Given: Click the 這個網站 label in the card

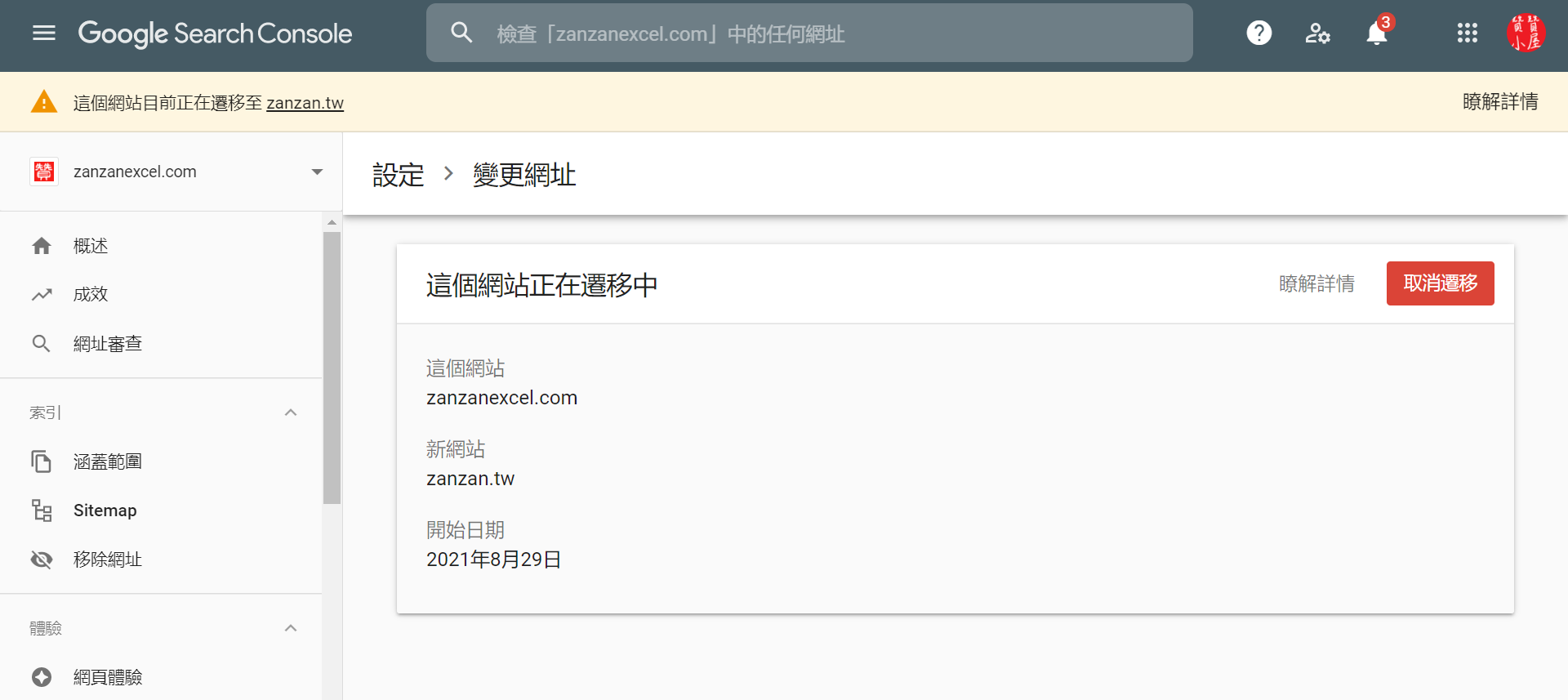Looking at the screenshot, I should coord(465,368).
